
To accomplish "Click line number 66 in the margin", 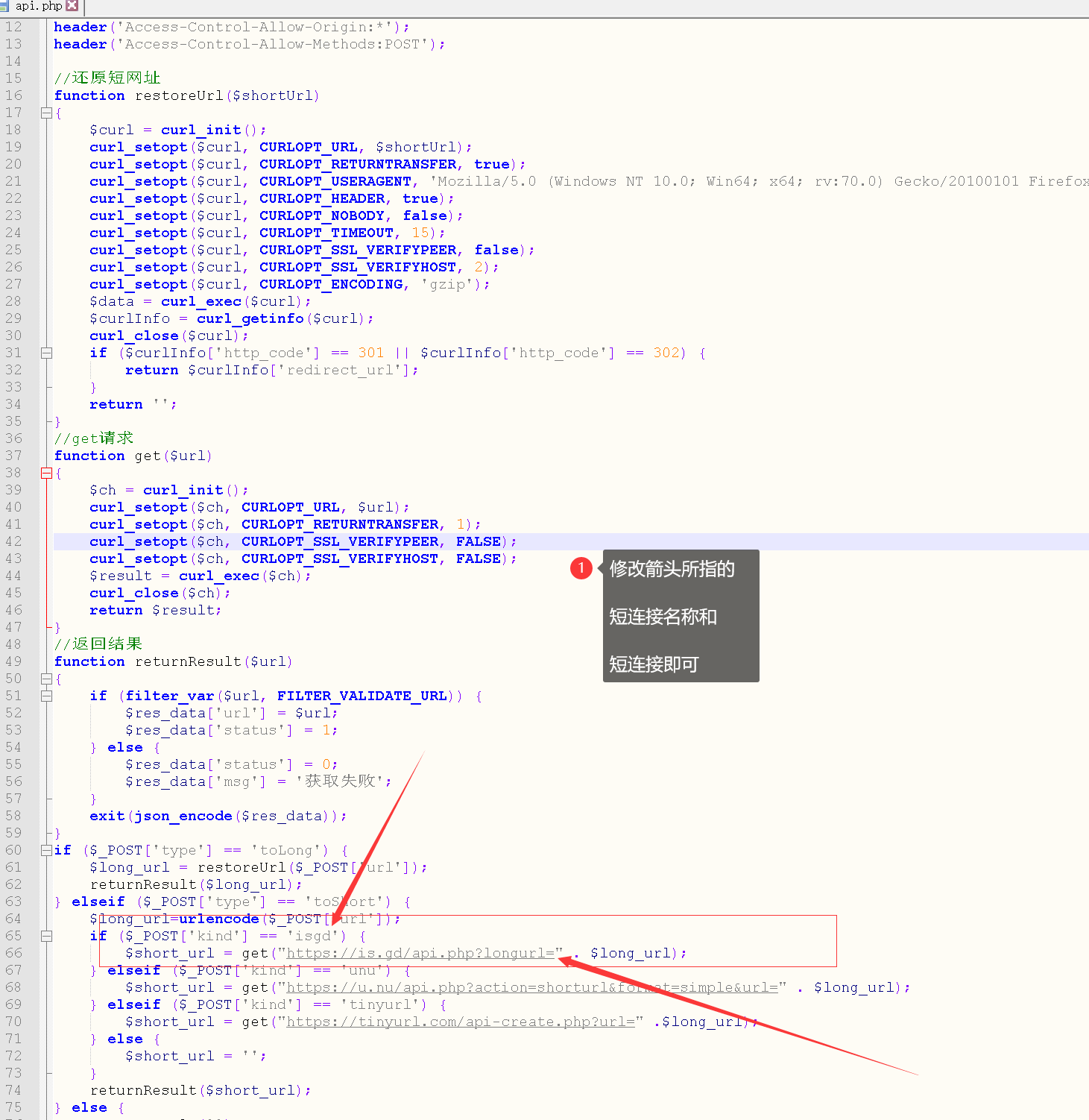I will (x=14, y=954).
